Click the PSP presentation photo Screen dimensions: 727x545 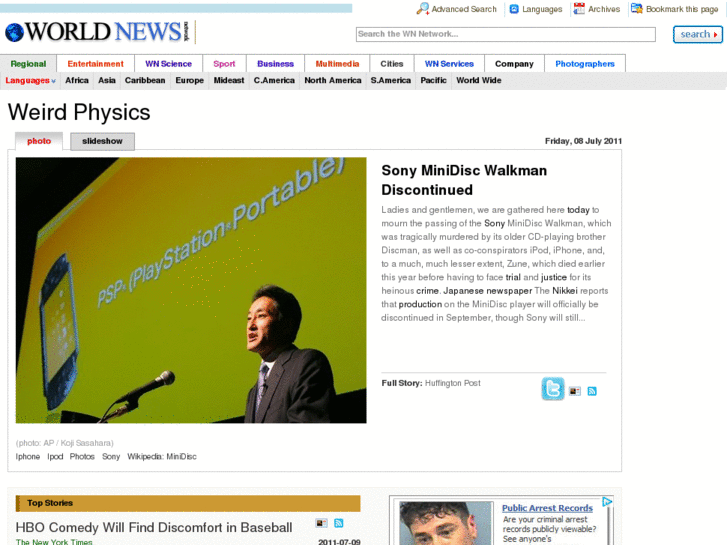(191, 290)
